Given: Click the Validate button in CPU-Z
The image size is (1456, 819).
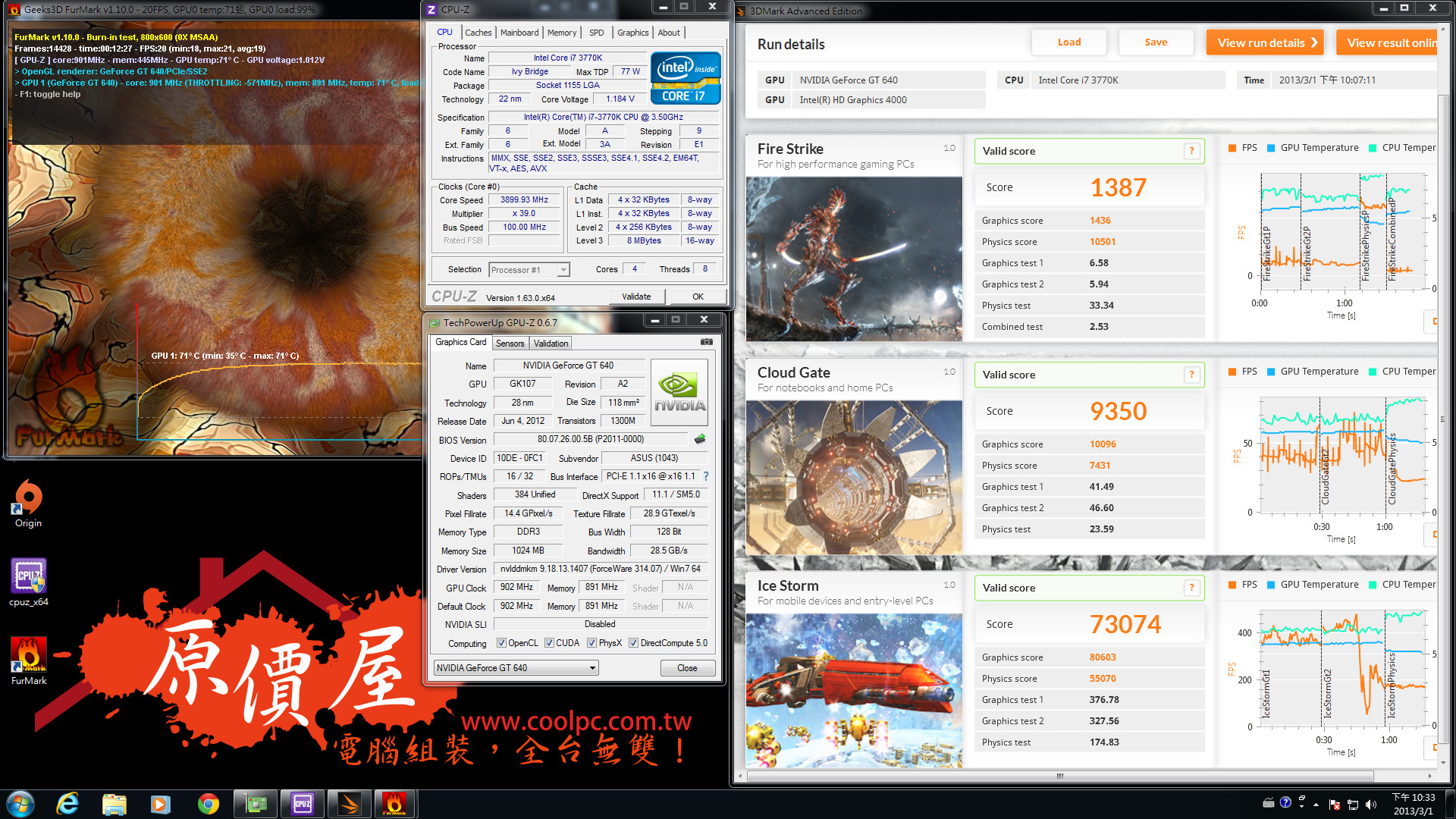Looking at the screenshot, I should [635, 297].
